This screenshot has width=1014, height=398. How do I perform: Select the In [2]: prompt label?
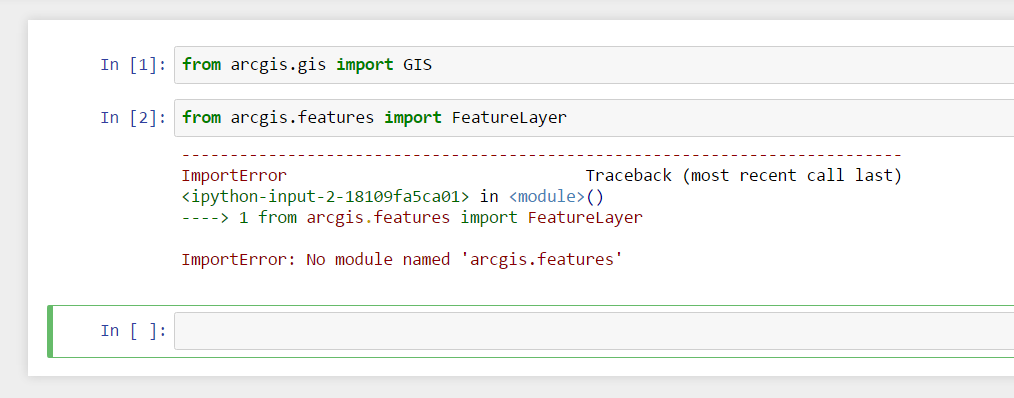(x=133, y=118)
